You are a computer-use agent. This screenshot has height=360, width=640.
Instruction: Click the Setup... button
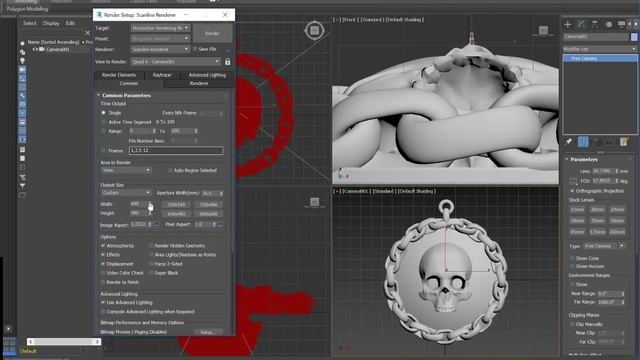(208, 332)
